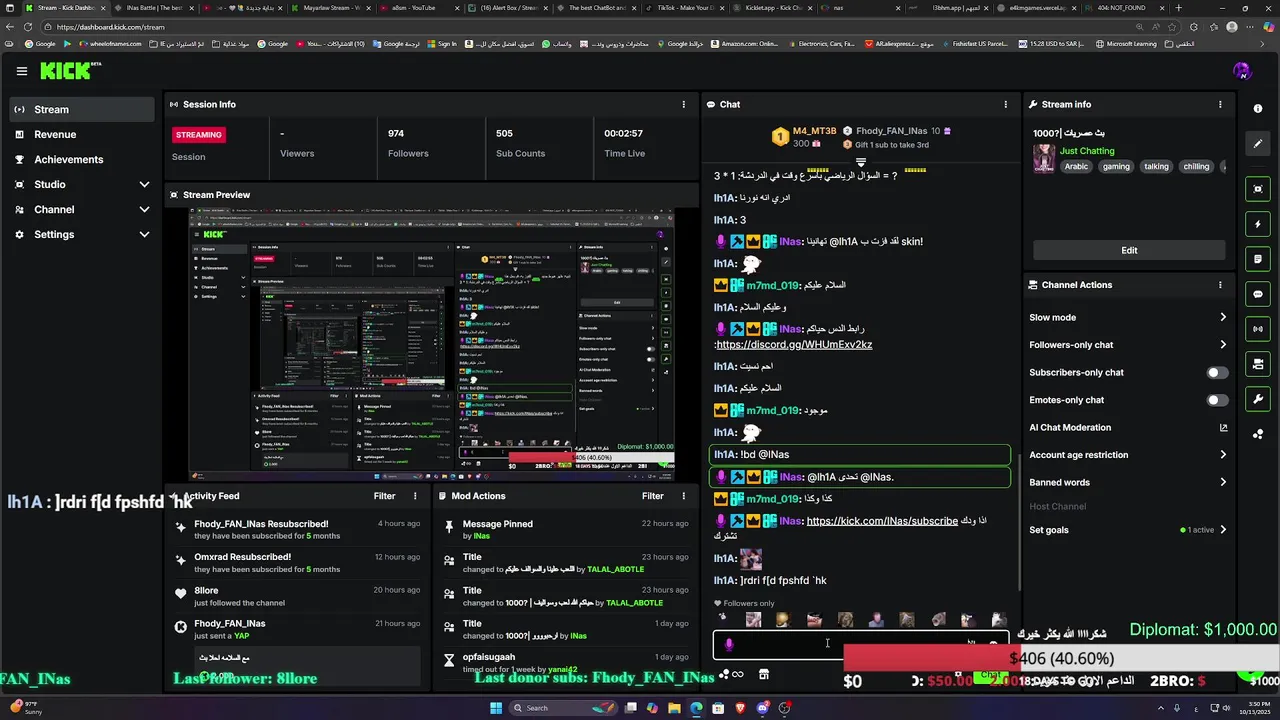Toggle Subscribers-only chat switch
The image size is (1280, 720).
(x=1216, y=373)
